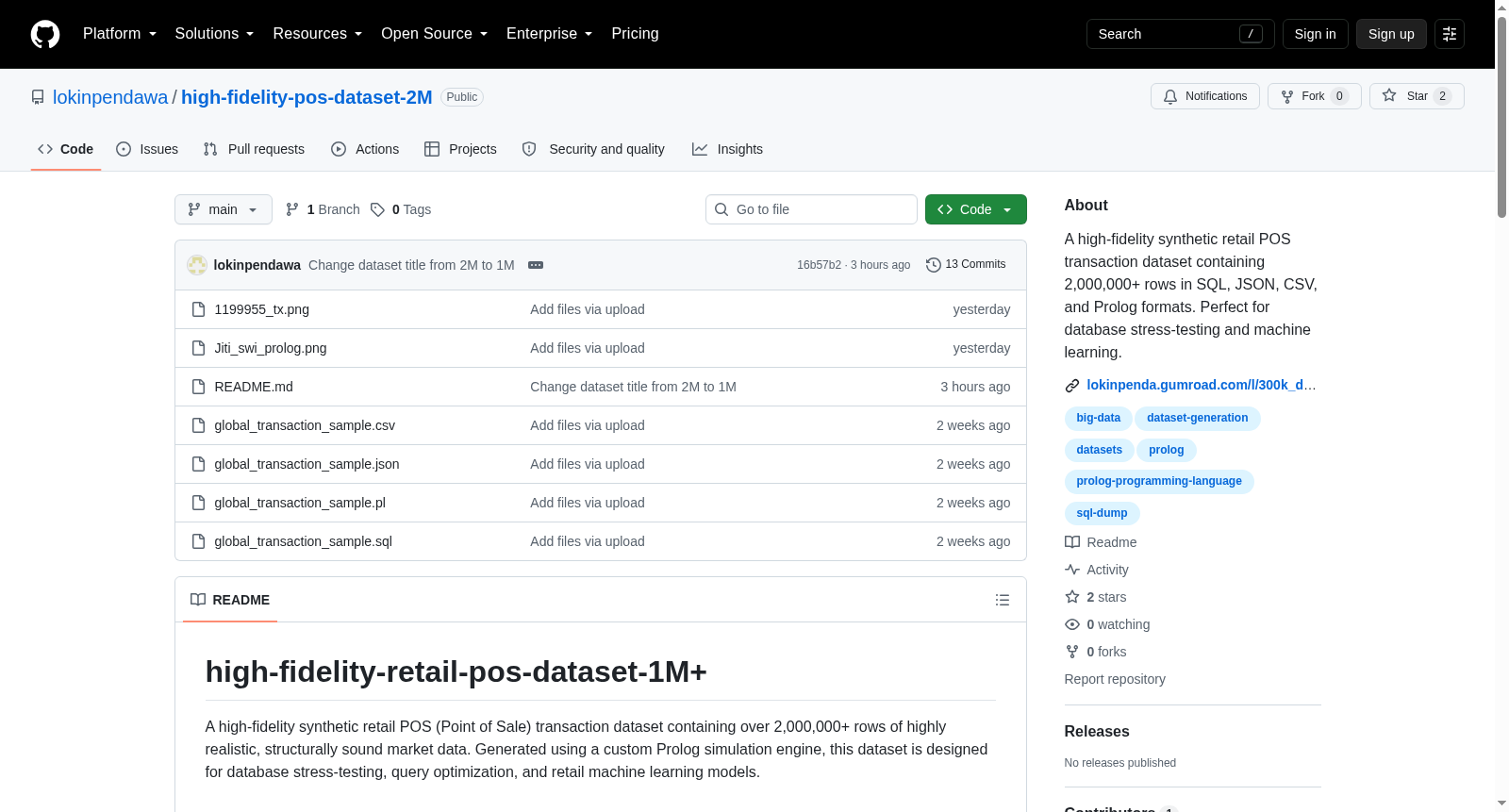Click the book icon beside Readme in About
Image resolution: width=1509 pixels, height=812 pixels.
(x=1072, y=542)
